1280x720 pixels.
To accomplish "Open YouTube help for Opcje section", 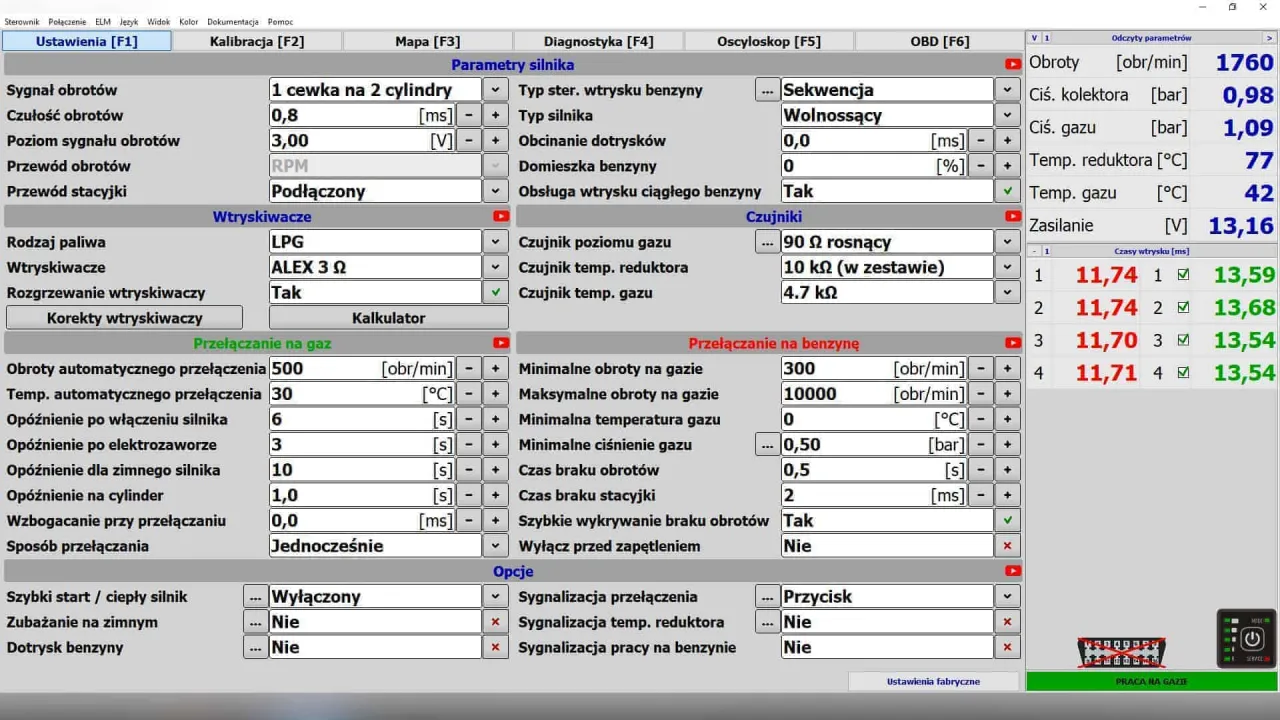I will point(1013,571).
